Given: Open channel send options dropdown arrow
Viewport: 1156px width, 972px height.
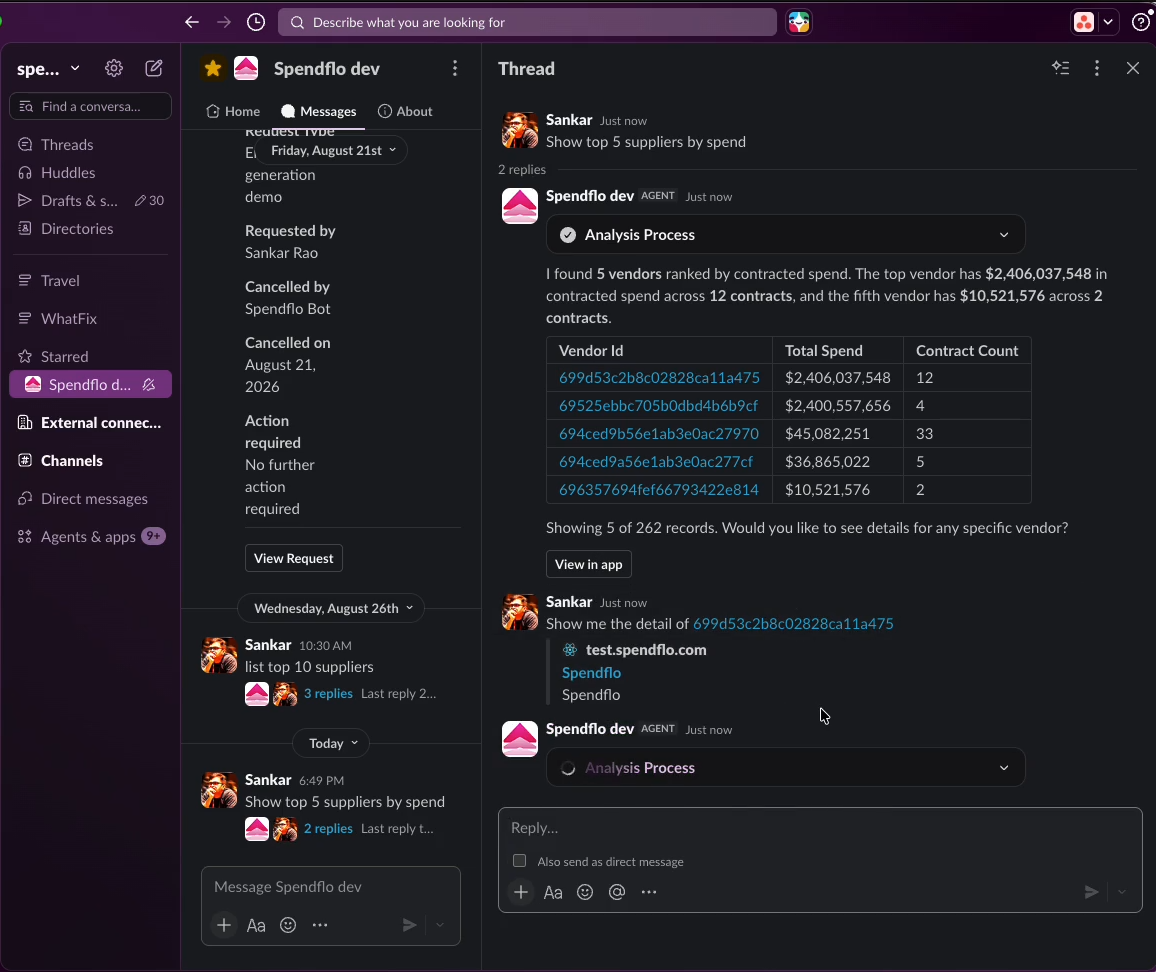Looking at the screenshot, I should pos(440,925).
